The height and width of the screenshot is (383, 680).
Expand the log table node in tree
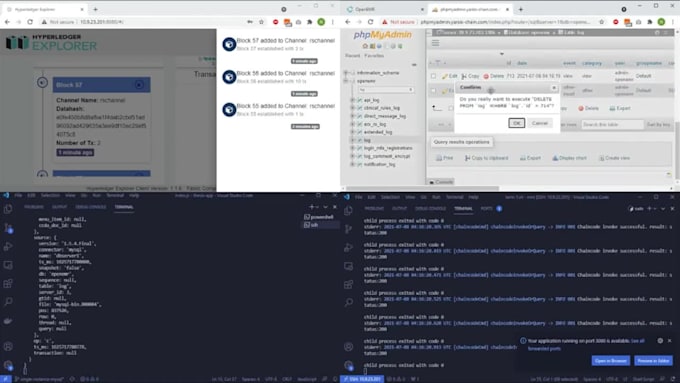[353, 140]
